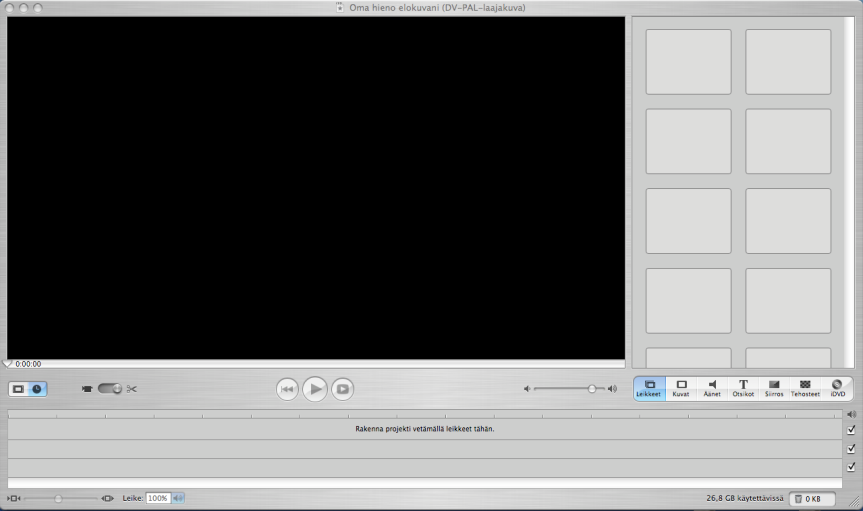Click the timeline zoom-in icon
The height and width of the screenshot is (511, 863).
[107, 498]
